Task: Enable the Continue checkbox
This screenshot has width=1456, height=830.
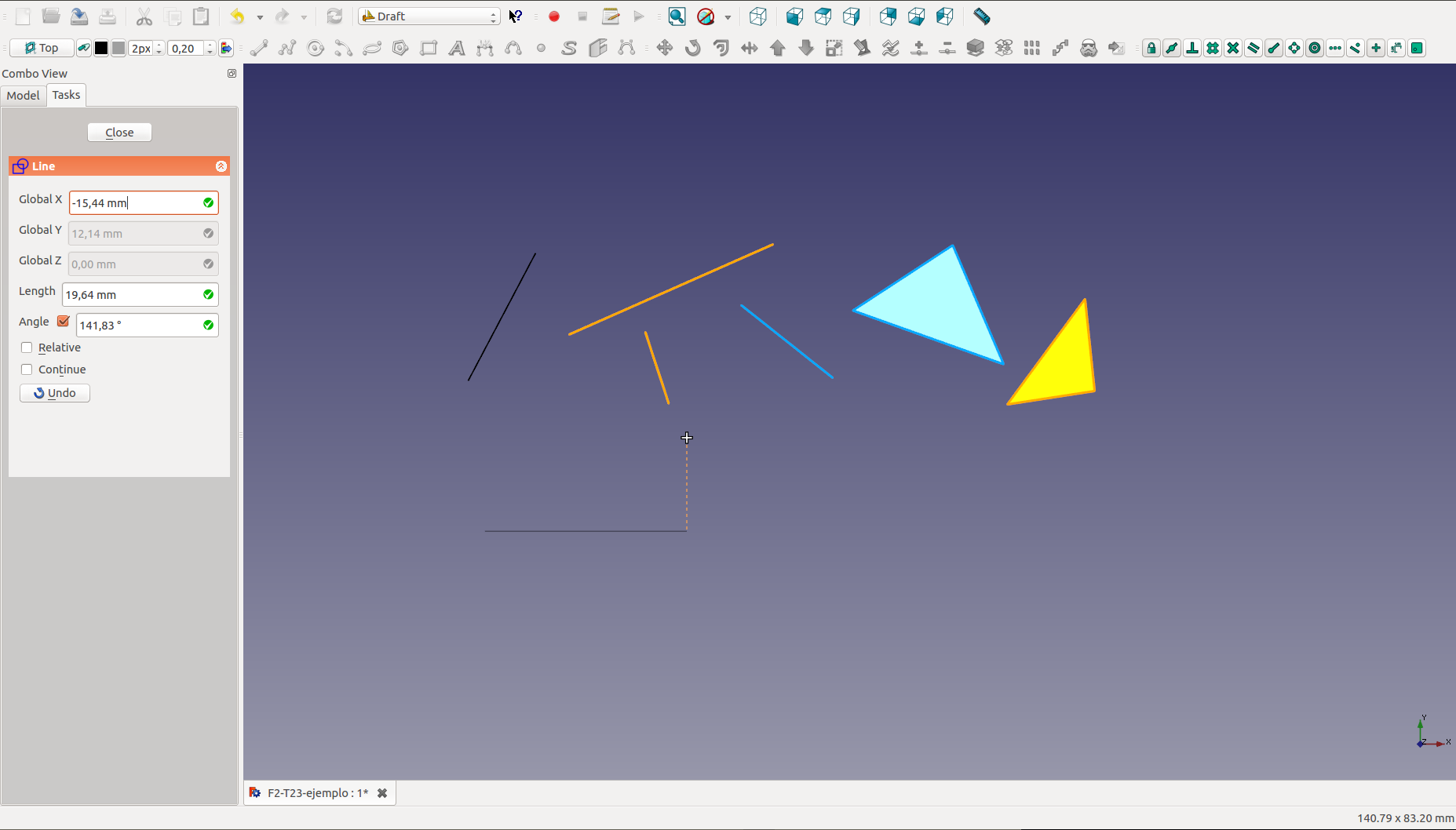Action: coord(27,369)
